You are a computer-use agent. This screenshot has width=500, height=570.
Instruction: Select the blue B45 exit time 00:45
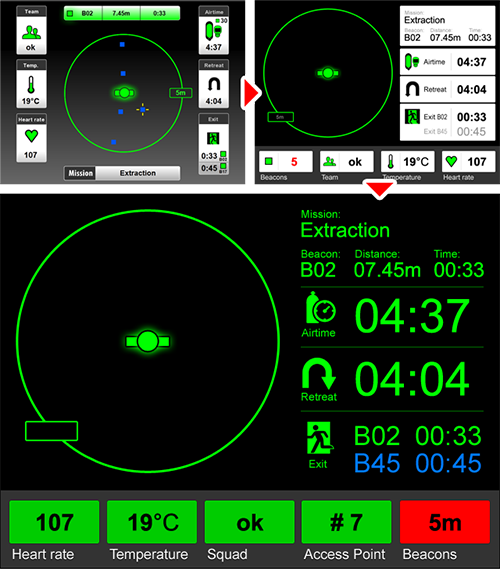point(448,463)
